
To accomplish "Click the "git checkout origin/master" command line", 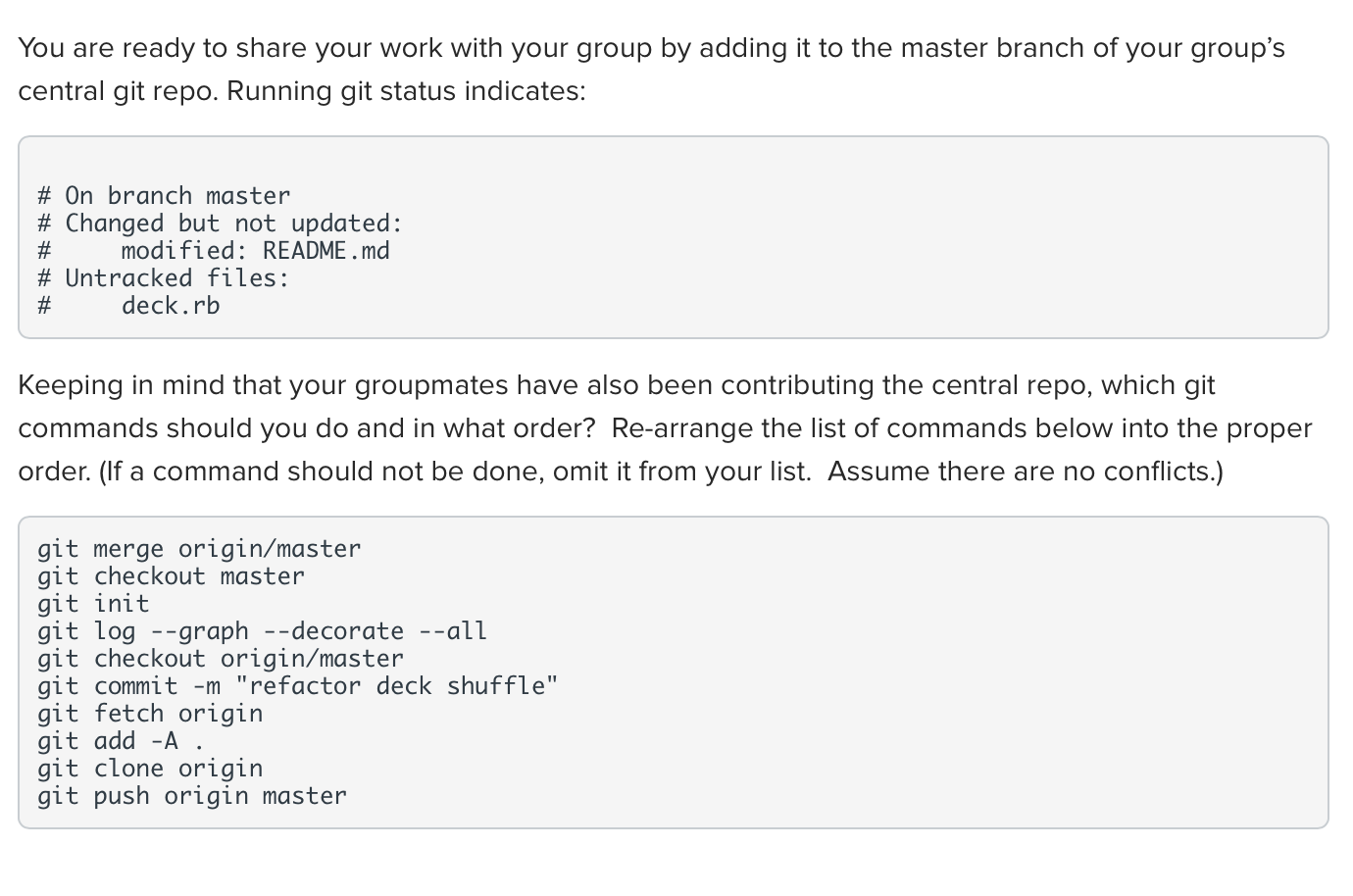I will (x=220, y=659).
